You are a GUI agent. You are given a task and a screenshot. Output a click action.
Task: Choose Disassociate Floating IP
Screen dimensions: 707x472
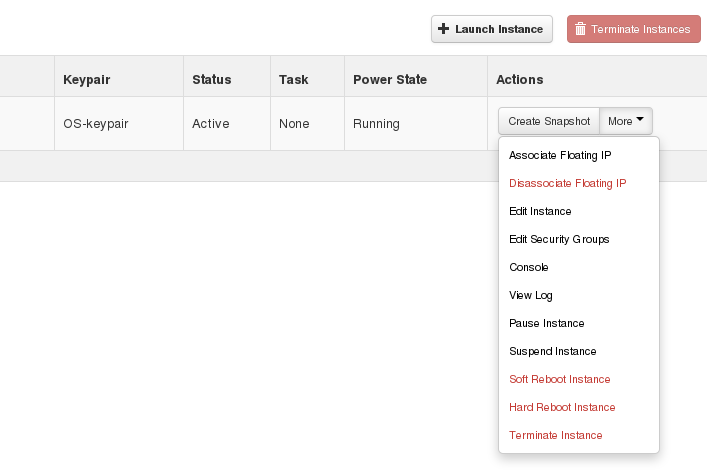click(x=567, y=184)
